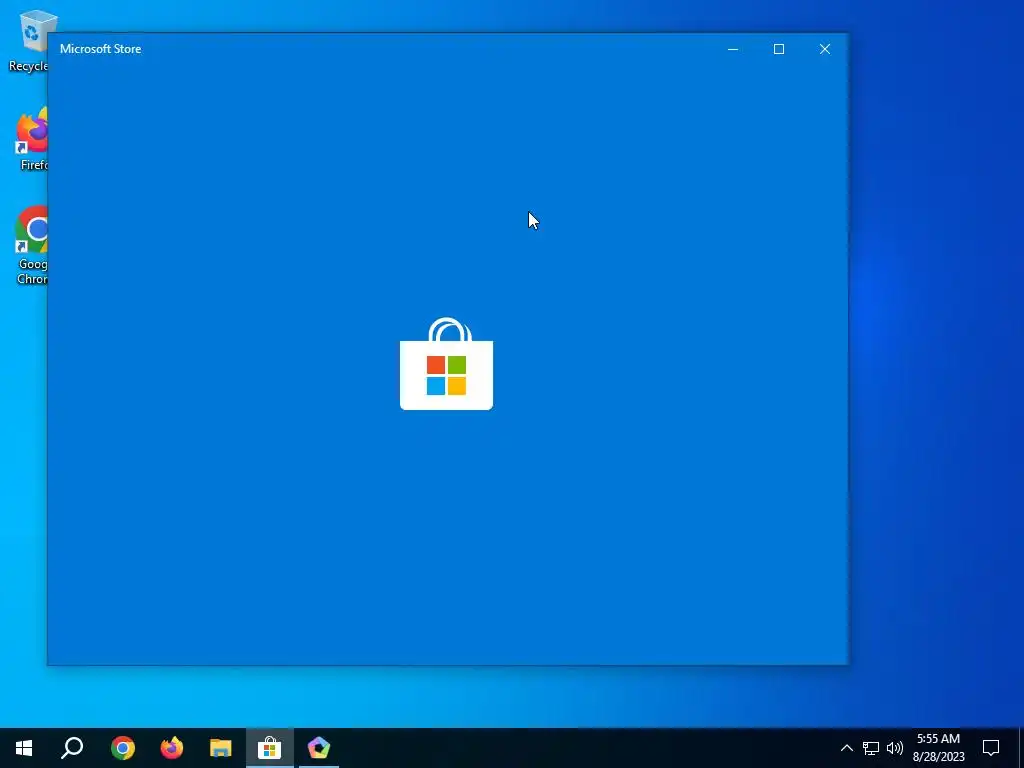The height and width of the screenshot is (768, 1024).
Task: Click the Microsoft Store title text
Action: click(x=101, y=49)
